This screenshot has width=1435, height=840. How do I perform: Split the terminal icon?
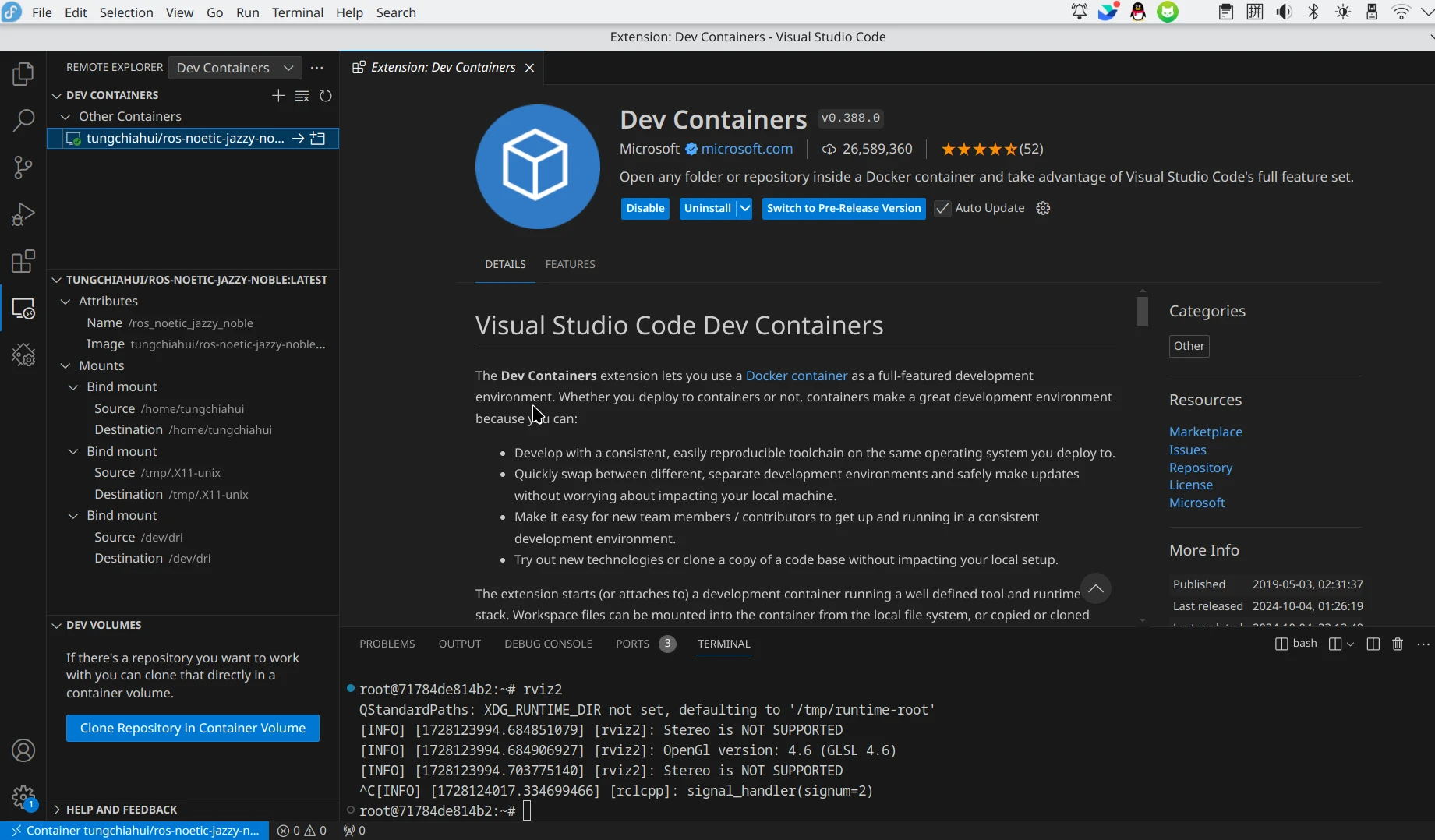coord(1334,644)
